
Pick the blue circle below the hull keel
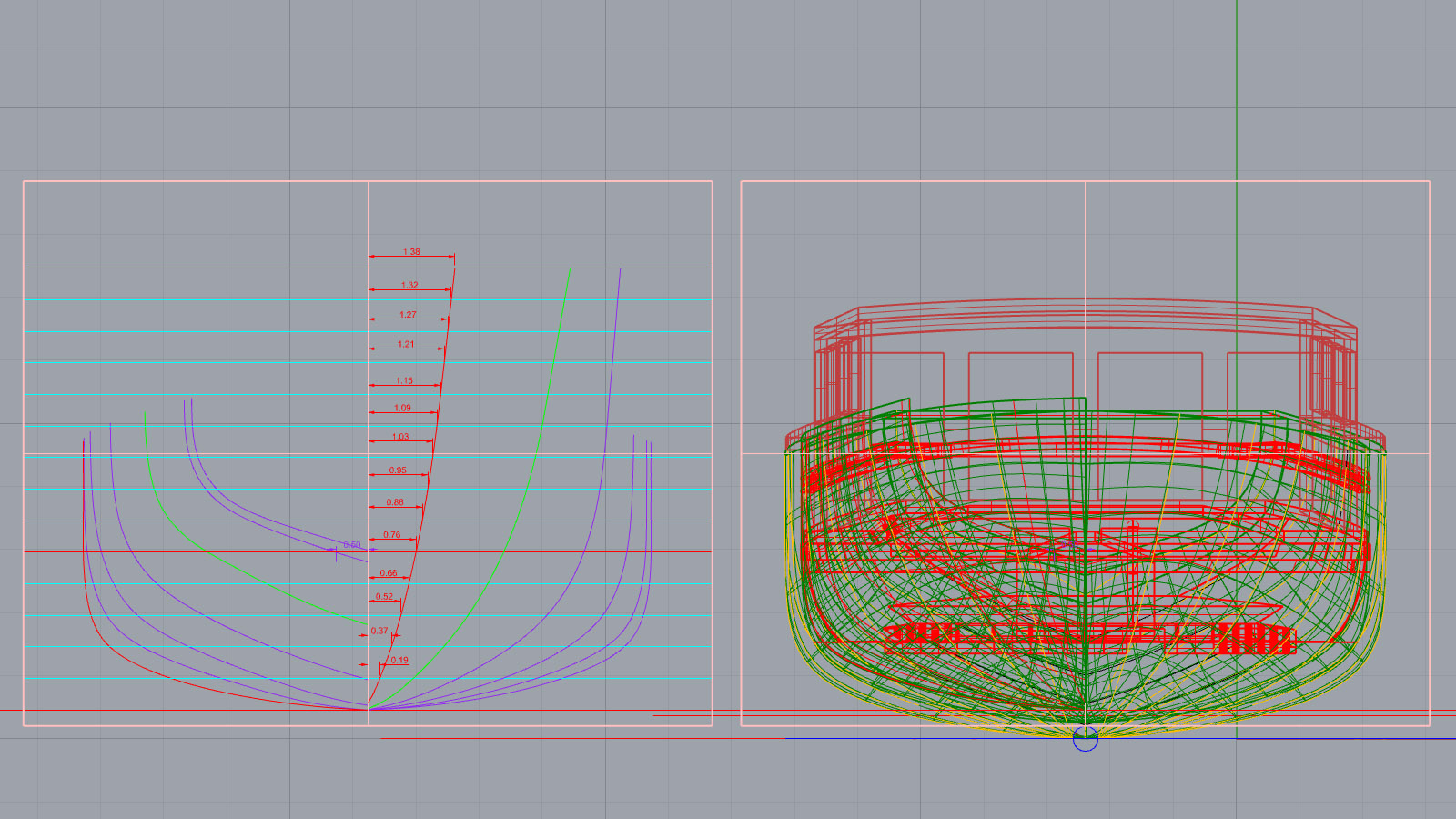pyautogui.click(x=1086, y=739)
